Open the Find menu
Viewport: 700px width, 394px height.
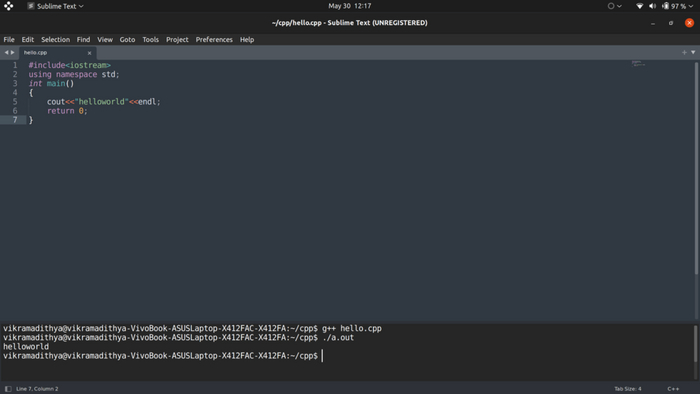click(x=83, y=39)
